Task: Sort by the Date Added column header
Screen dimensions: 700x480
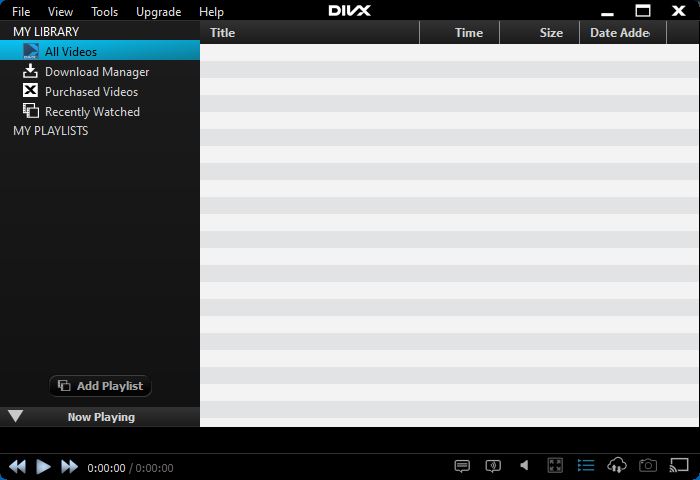Action: coord(623,33)
